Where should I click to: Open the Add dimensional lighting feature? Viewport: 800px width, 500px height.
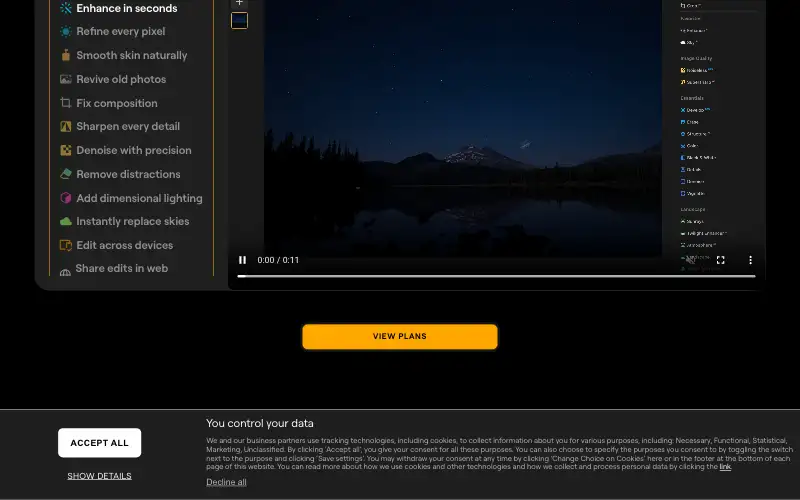132,198
